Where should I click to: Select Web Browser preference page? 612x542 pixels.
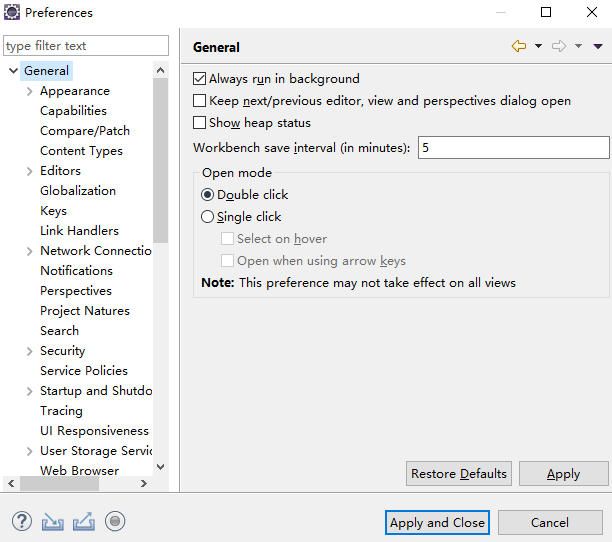80,471
